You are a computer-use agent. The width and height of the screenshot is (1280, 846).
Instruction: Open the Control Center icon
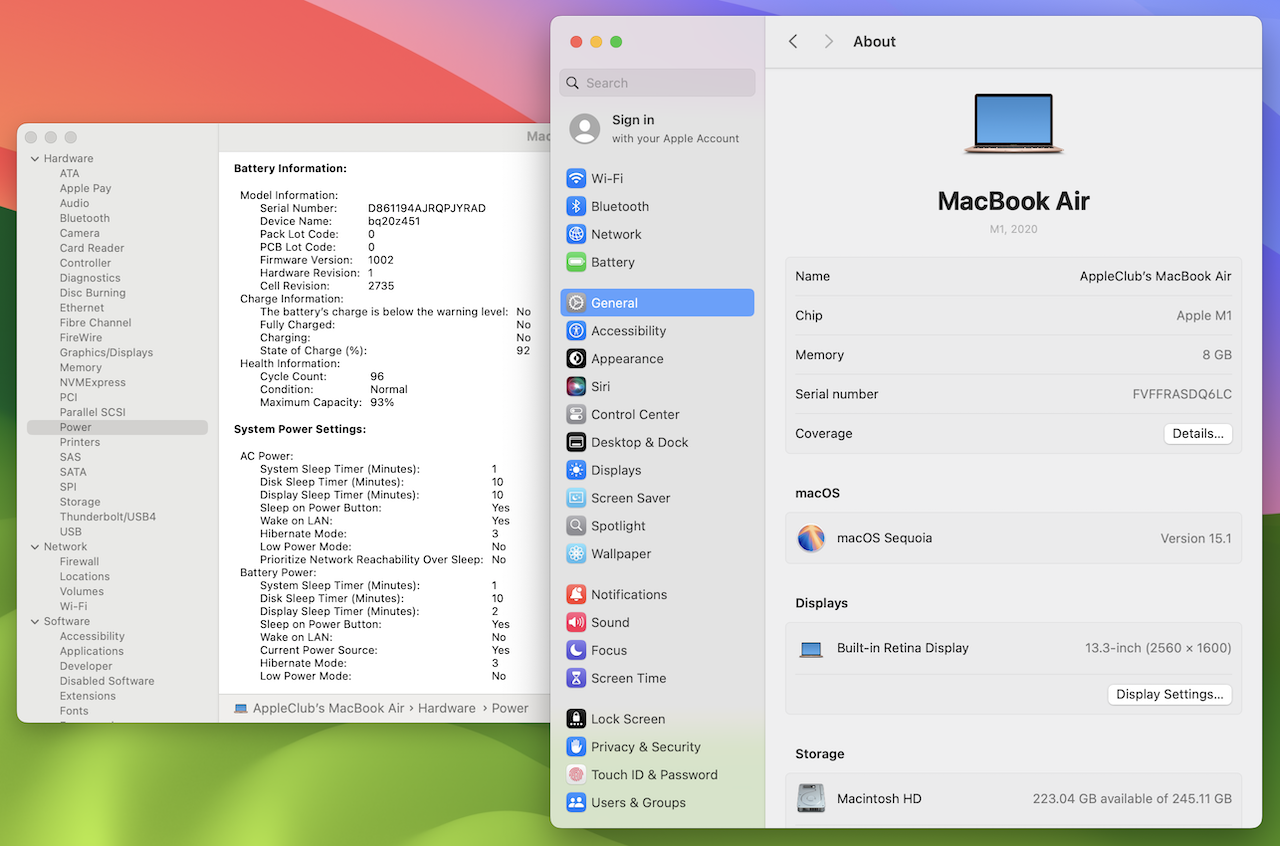pos(576,414)
